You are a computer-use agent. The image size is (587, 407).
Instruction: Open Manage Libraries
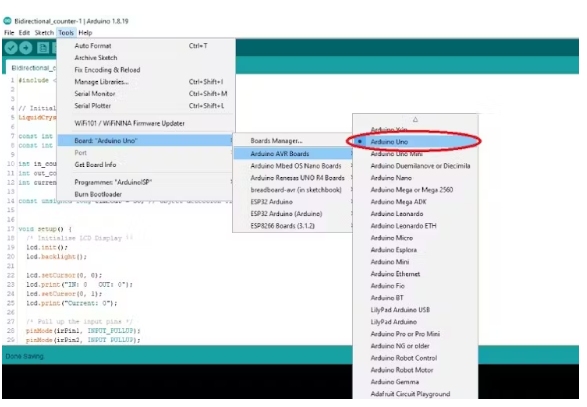point(146,82)
